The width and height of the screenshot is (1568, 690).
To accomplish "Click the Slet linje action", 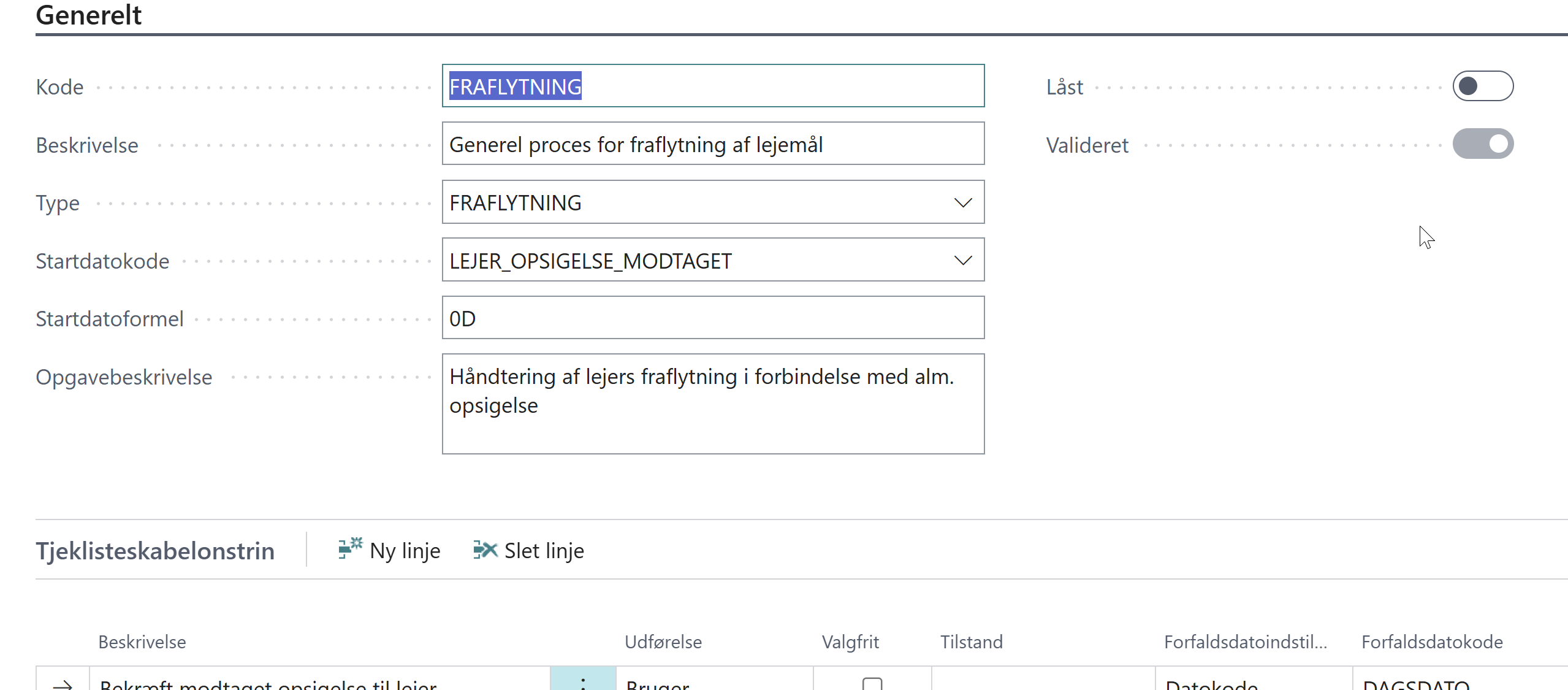I will (528, 550).
